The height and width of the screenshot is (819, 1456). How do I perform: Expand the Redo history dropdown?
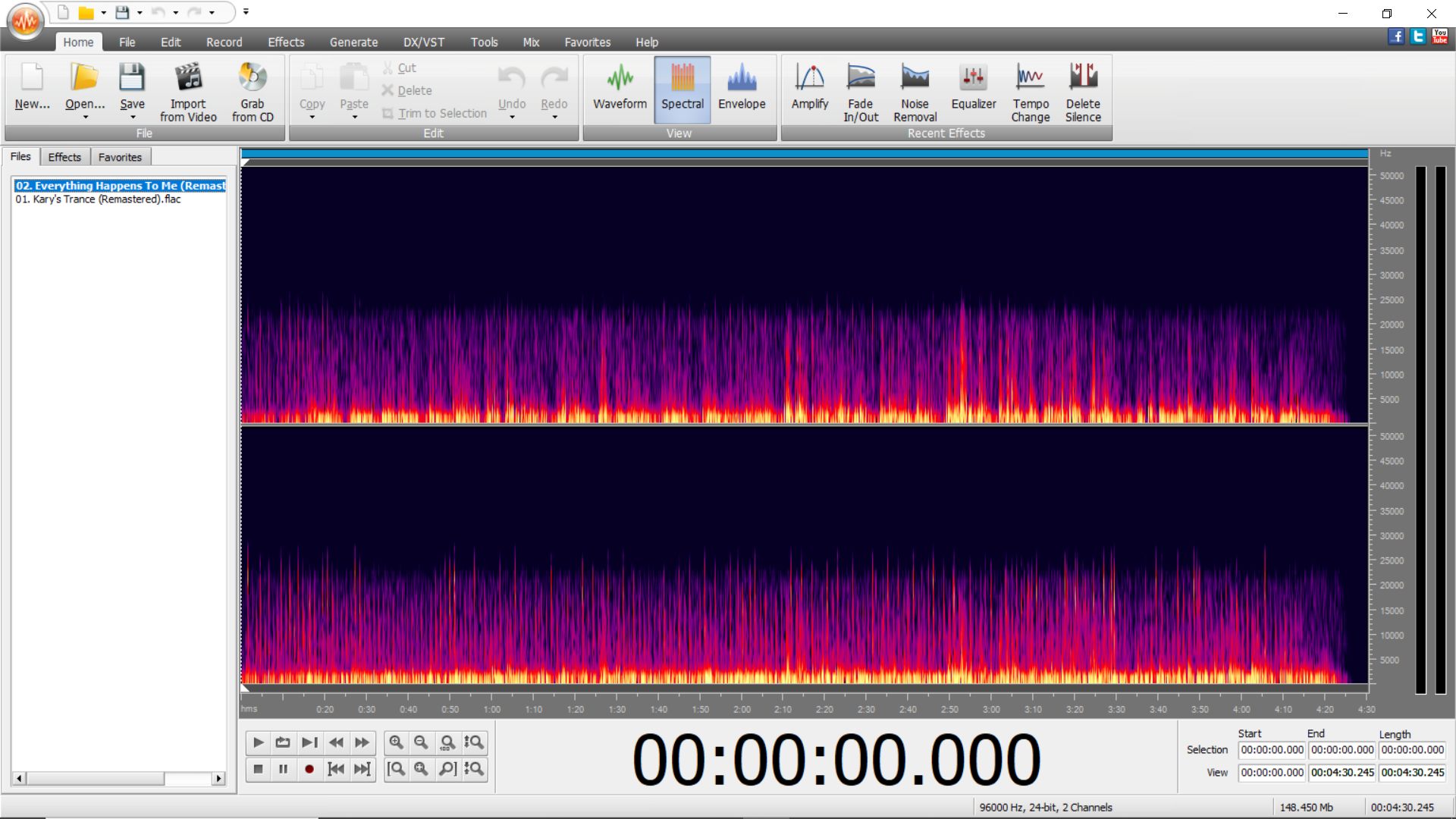554,117
